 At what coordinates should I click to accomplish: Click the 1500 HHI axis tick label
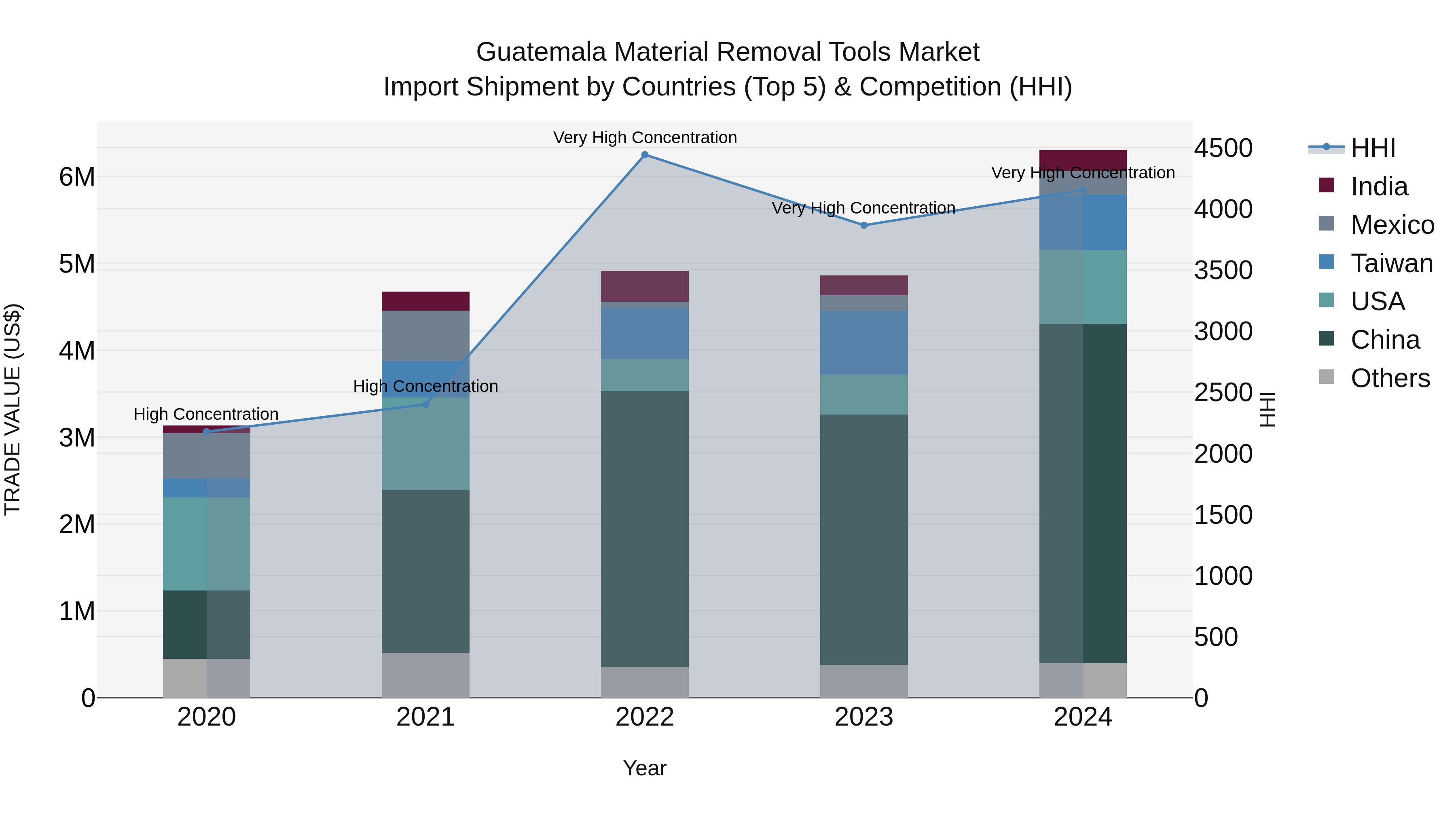1223,515
